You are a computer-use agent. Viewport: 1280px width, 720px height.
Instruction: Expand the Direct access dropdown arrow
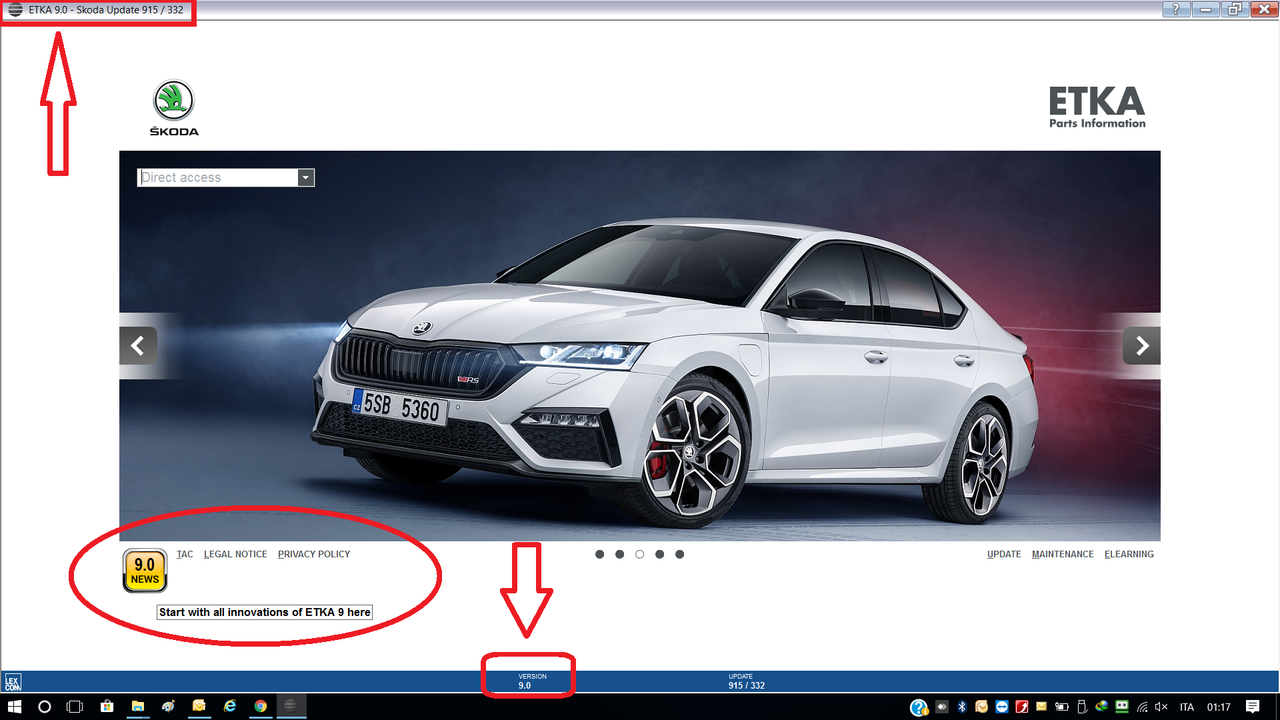click(306, 177)
